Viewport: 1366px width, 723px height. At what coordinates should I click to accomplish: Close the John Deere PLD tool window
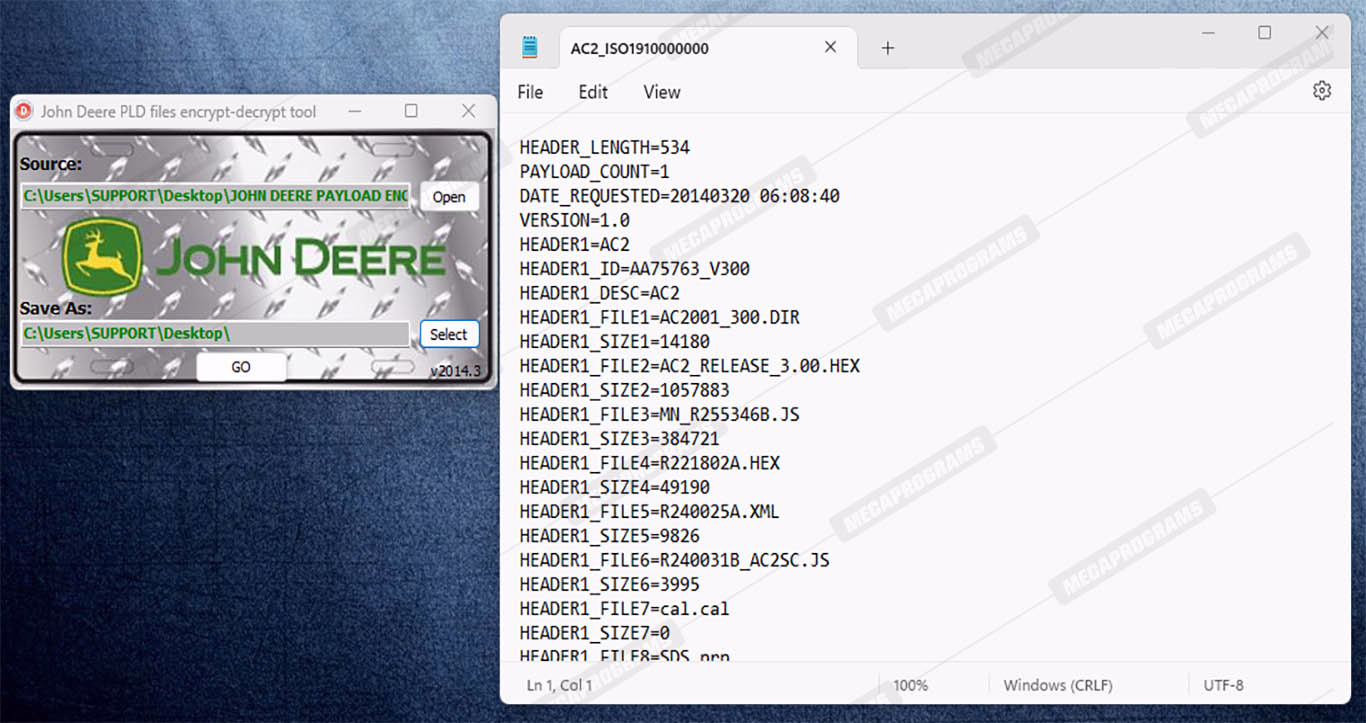[x=468, y=111]
